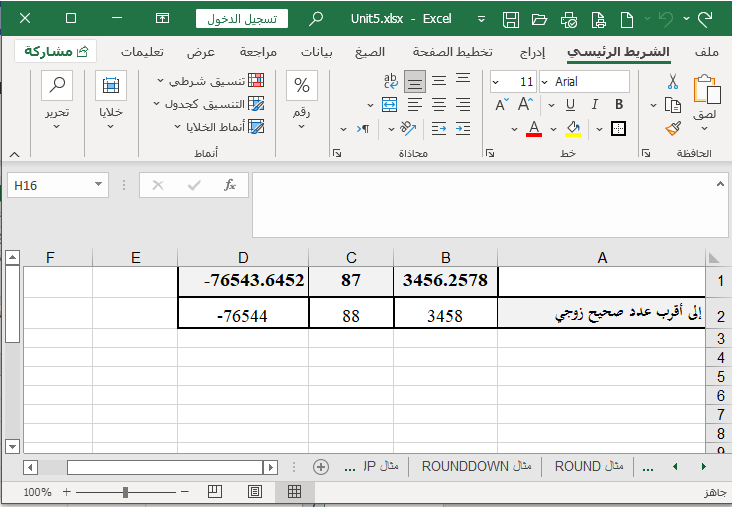
Task: Click the تسجيل الدخول sign-in button
Action: tap(241, 19)
